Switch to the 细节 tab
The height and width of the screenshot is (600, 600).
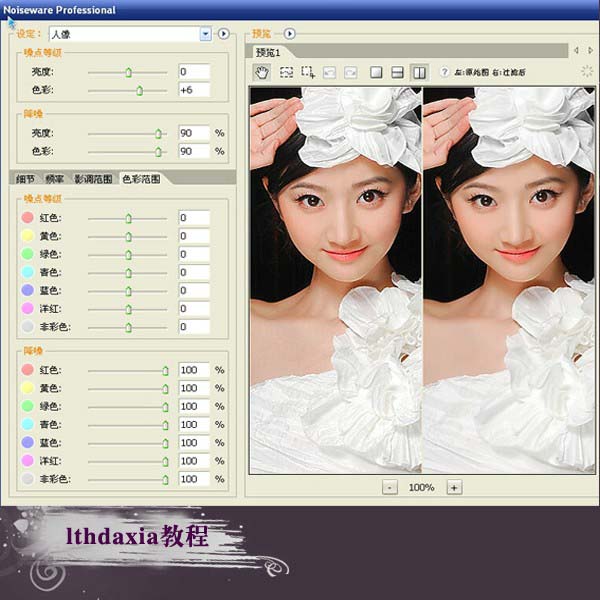24,179
